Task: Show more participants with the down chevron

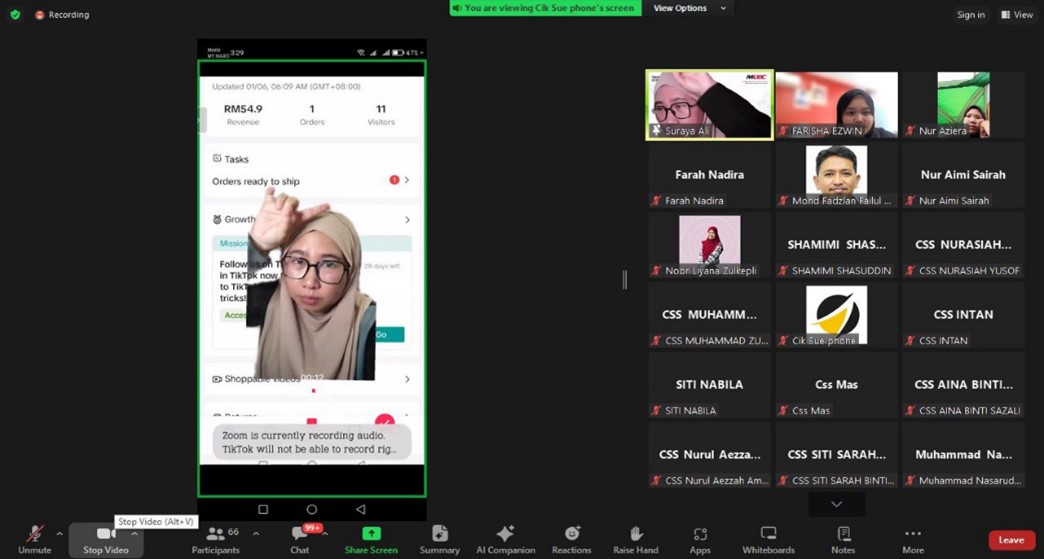Action: 836,504
